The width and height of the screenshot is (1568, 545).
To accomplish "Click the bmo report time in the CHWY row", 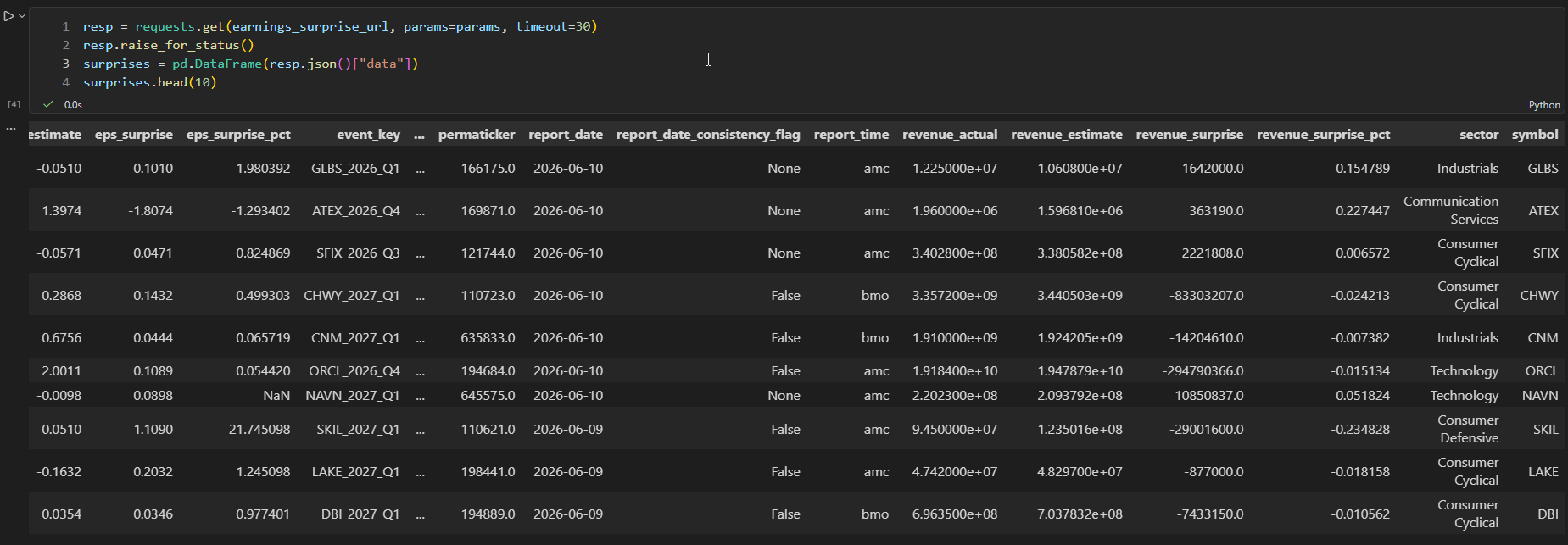I will pos(875,296).
